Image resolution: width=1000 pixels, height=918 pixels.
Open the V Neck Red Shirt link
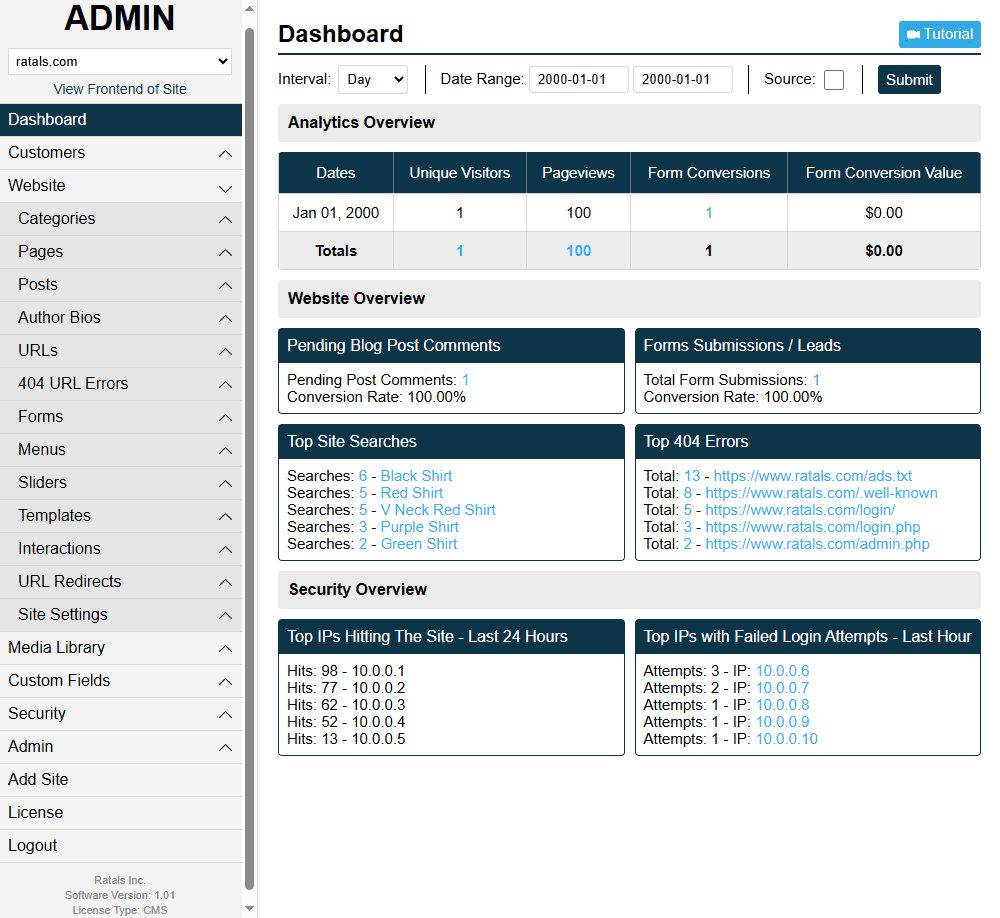click(x=438, y=510)
